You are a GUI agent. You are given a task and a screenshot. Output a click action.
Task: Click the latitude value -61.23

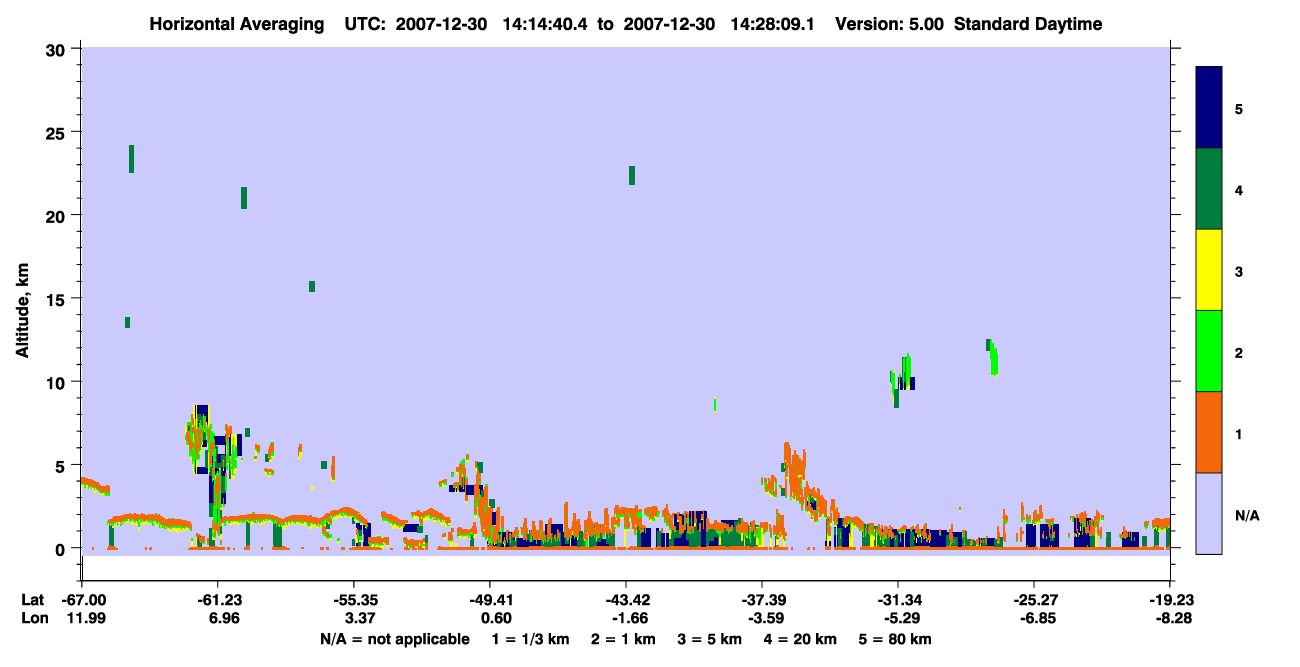coord(218,600)
